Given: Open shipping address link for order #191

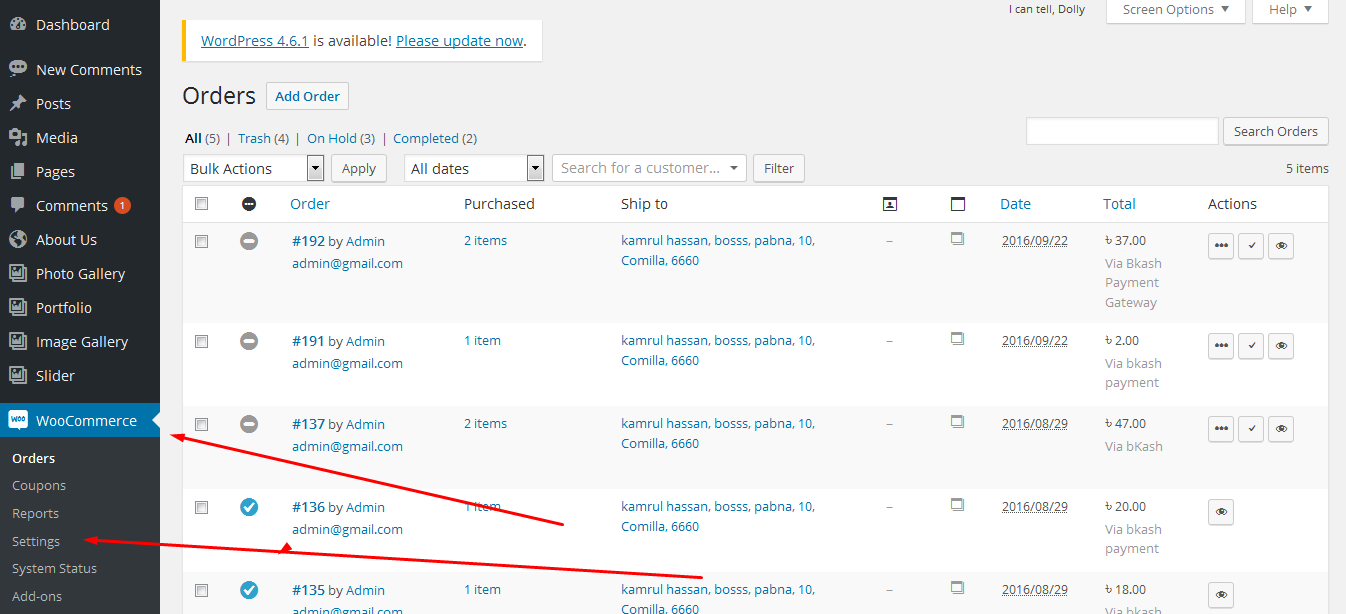Looking at the screenshot, I should [x=718, y=350].
